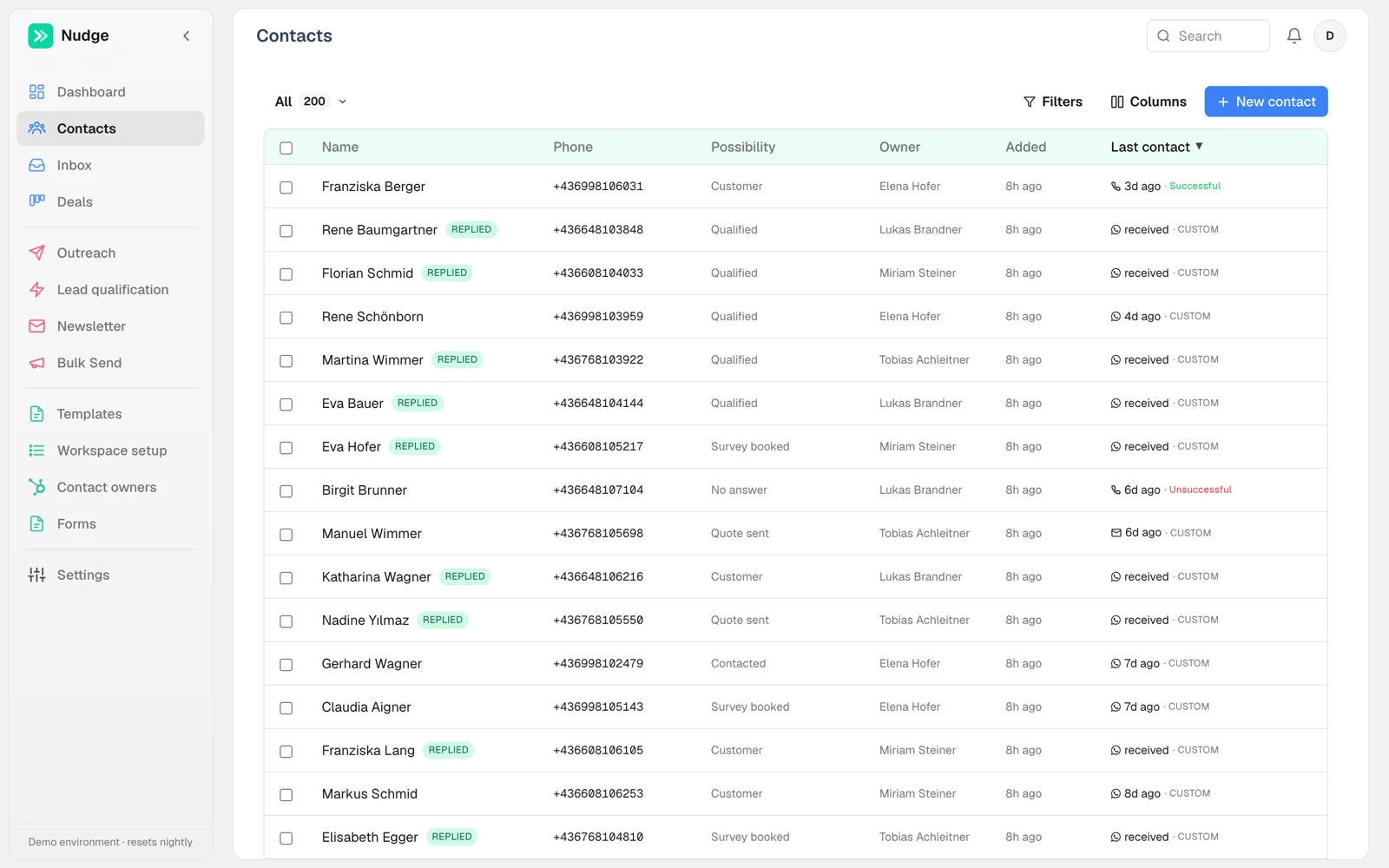
Task: Click phone icon in Birgit Brunner's last contact
Action: point(1116,490)
